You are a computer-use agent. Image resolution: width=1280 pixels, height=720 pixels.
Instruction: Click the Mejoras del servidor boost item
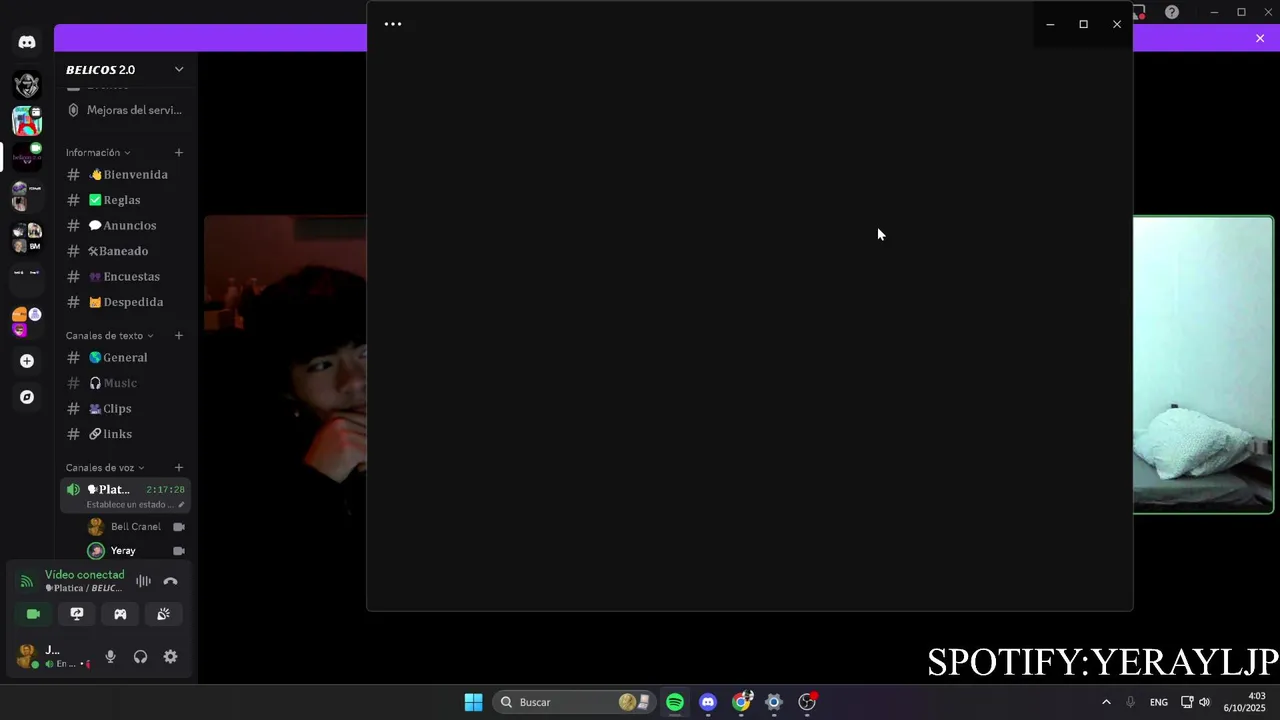tap(125, 110)
